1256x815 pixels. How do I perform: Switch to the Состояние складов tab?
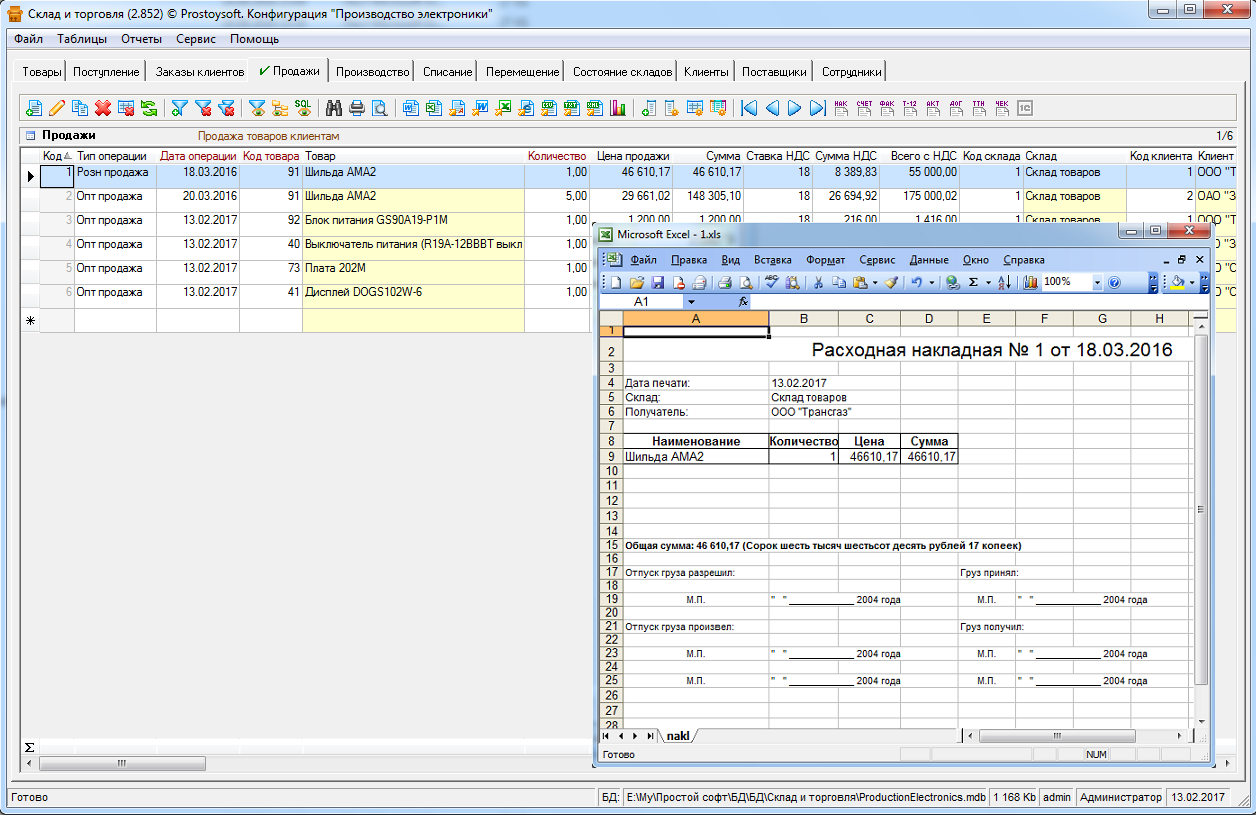621,72
